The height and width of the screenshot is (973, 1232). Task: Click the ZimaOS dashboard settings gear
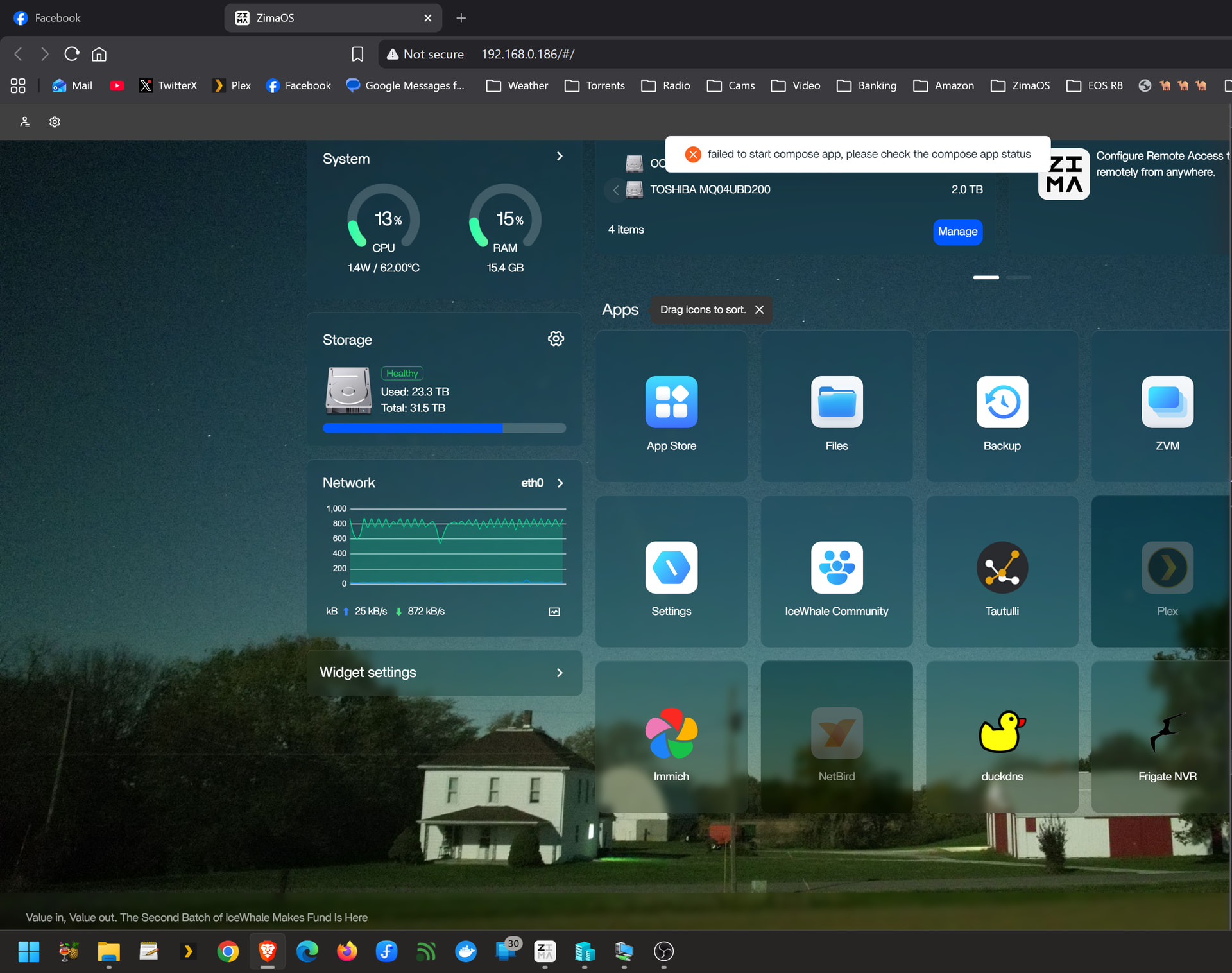[55, 122]
